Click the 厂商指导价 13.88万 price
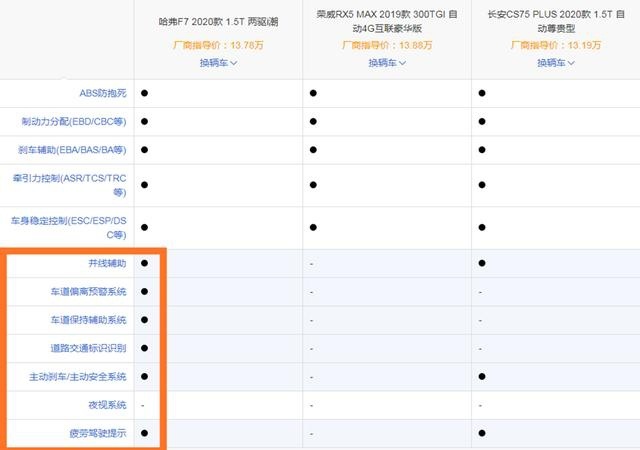This screenshot has height=450, width=640. coord(387,45)
